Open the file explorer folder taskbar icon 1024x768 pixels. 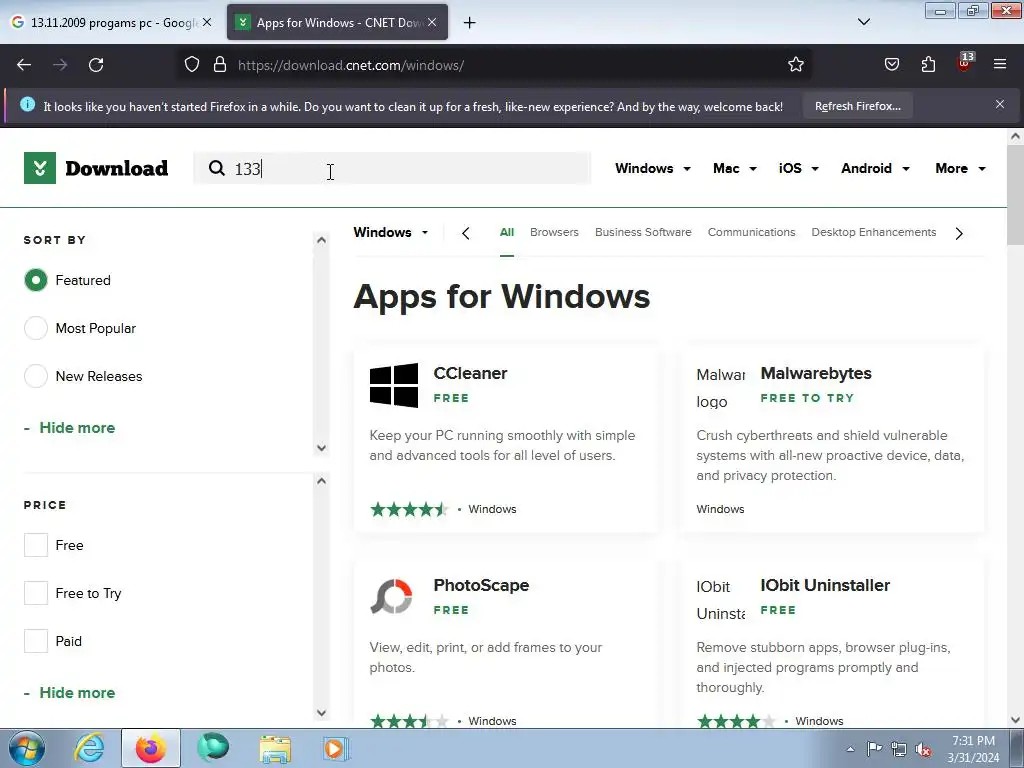275,748
